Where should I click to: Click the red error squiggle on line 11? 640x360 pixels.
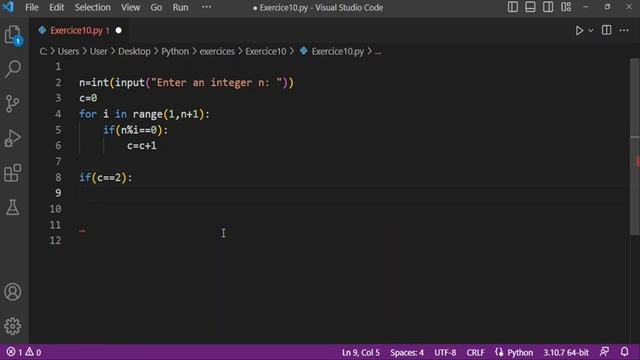coord(82,231)
